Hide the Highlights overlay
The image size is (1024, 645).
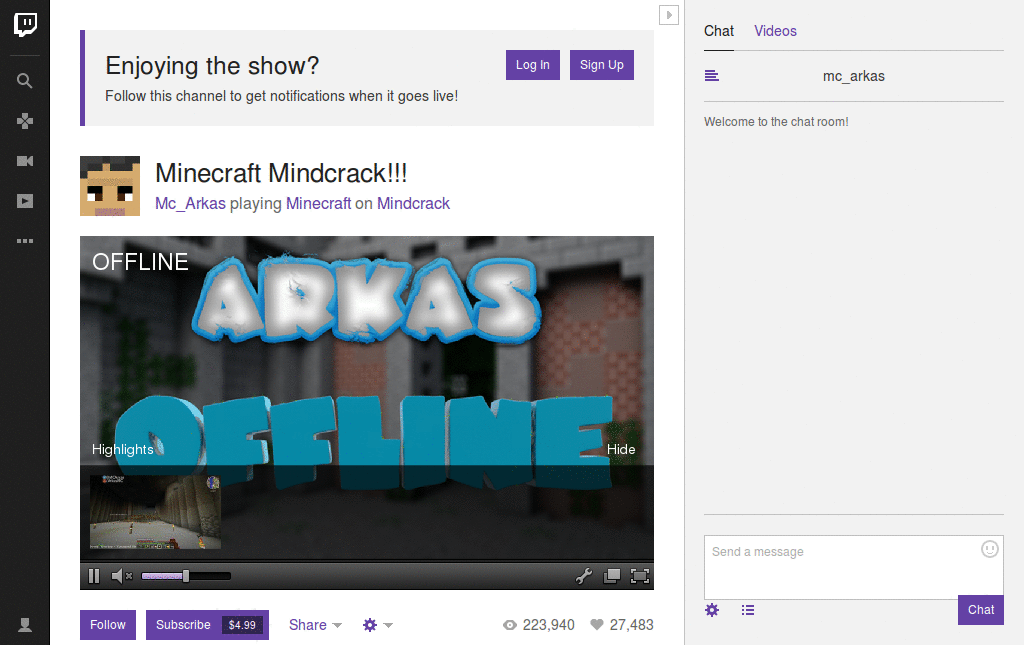click(620, 449)
